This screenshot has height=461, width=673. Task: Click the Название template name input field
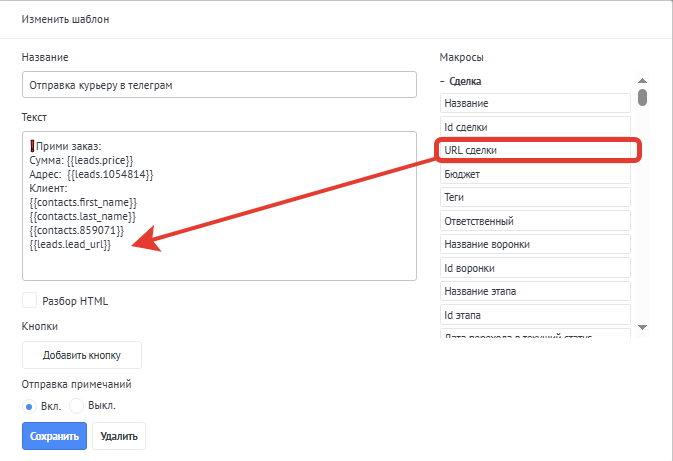tap(219, 85)
